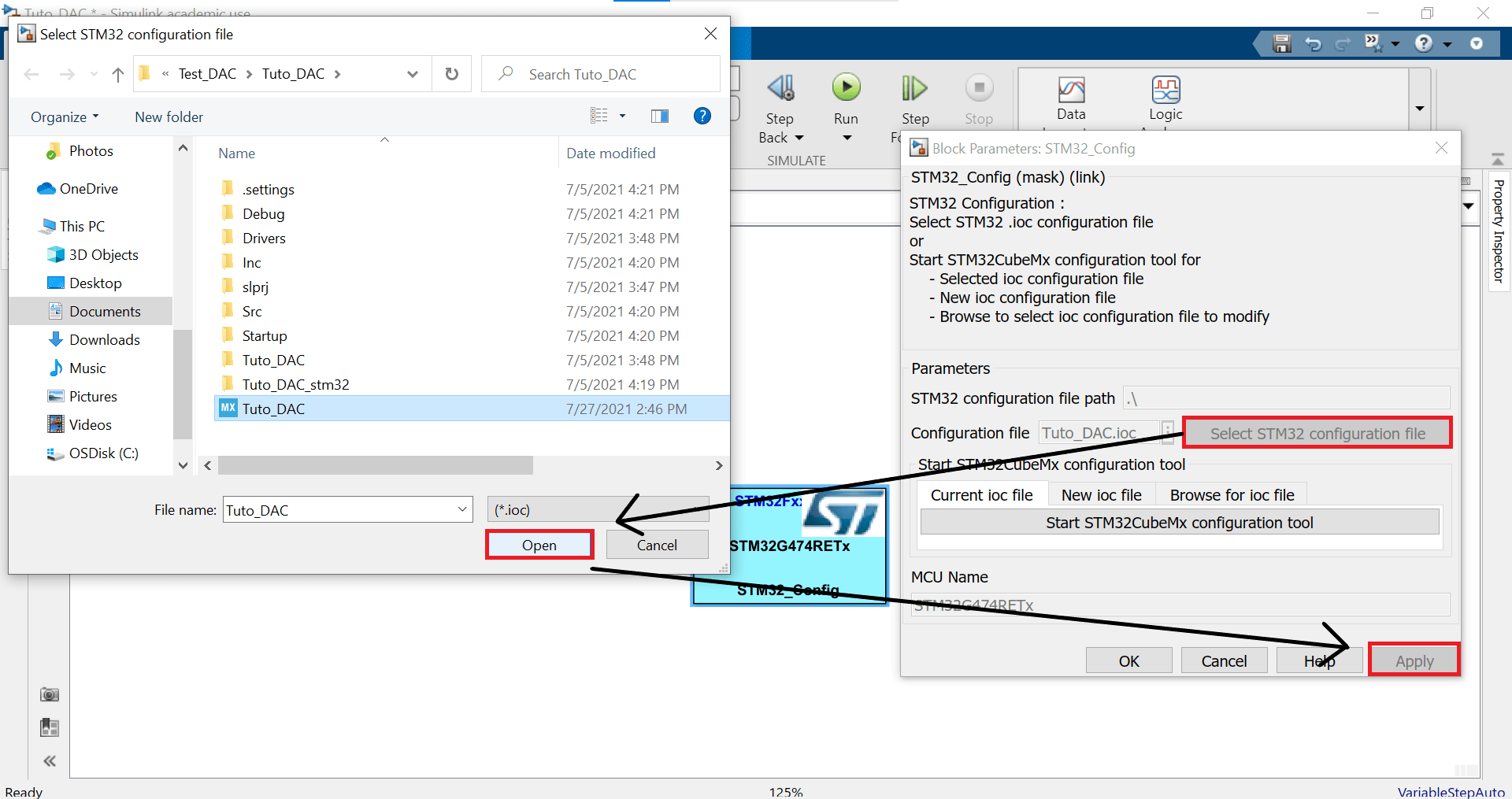Click the Step Back simulation icon
The height and width of the screenshot is (799, 1512).
(x=780, y=88)
